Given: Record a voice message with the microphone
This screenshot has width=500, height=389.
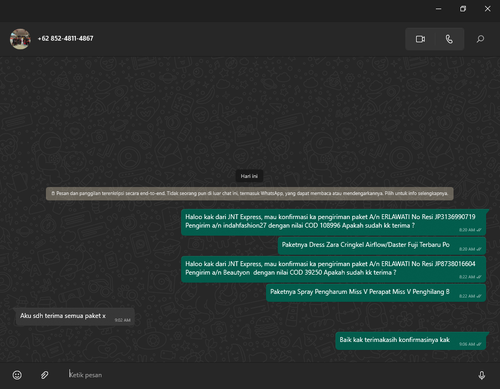Looking at the screenshot, I should click(482, 375).
